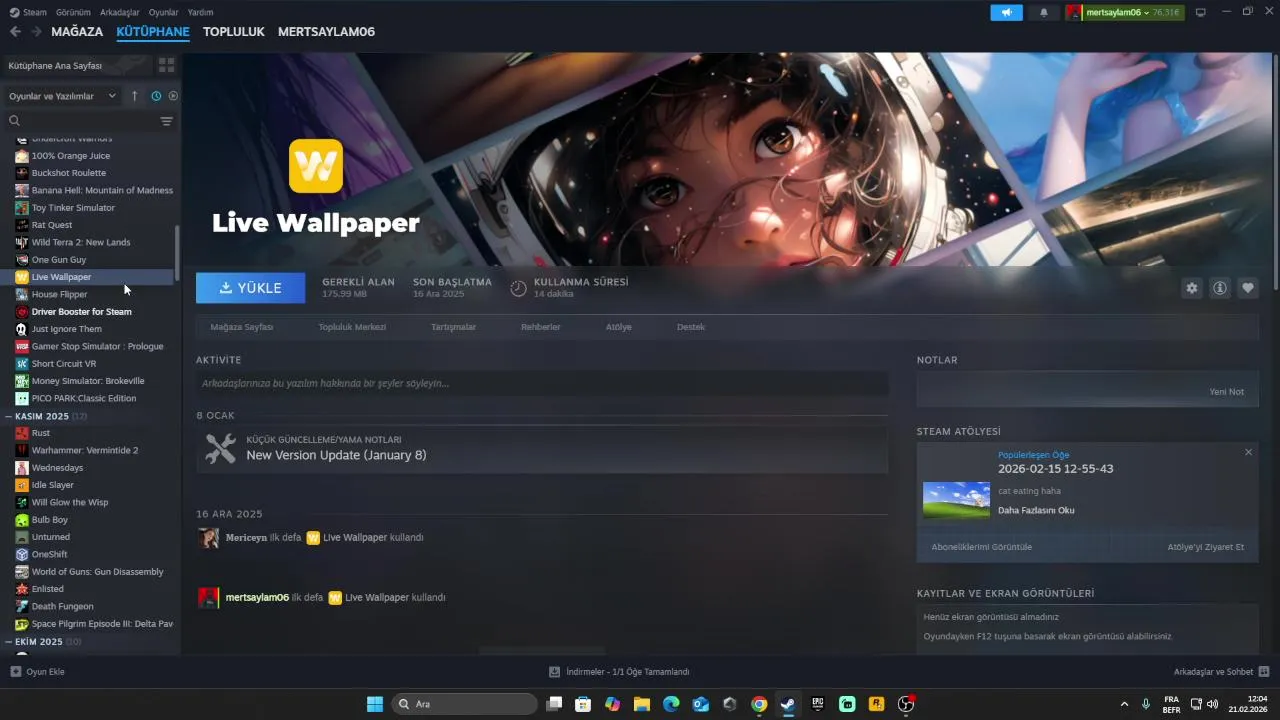The height and width of the screenshot is (720, 1280).
Task: Open the Rehberler link
Action: (540, 327)
